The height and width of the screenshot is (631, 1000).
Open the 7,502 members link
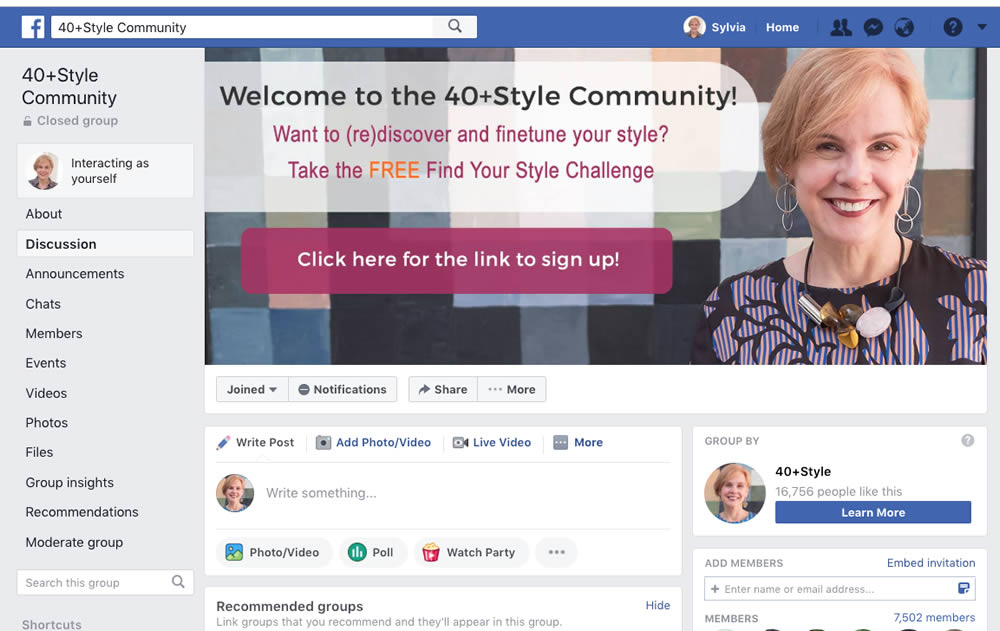[x=934, y=618]
